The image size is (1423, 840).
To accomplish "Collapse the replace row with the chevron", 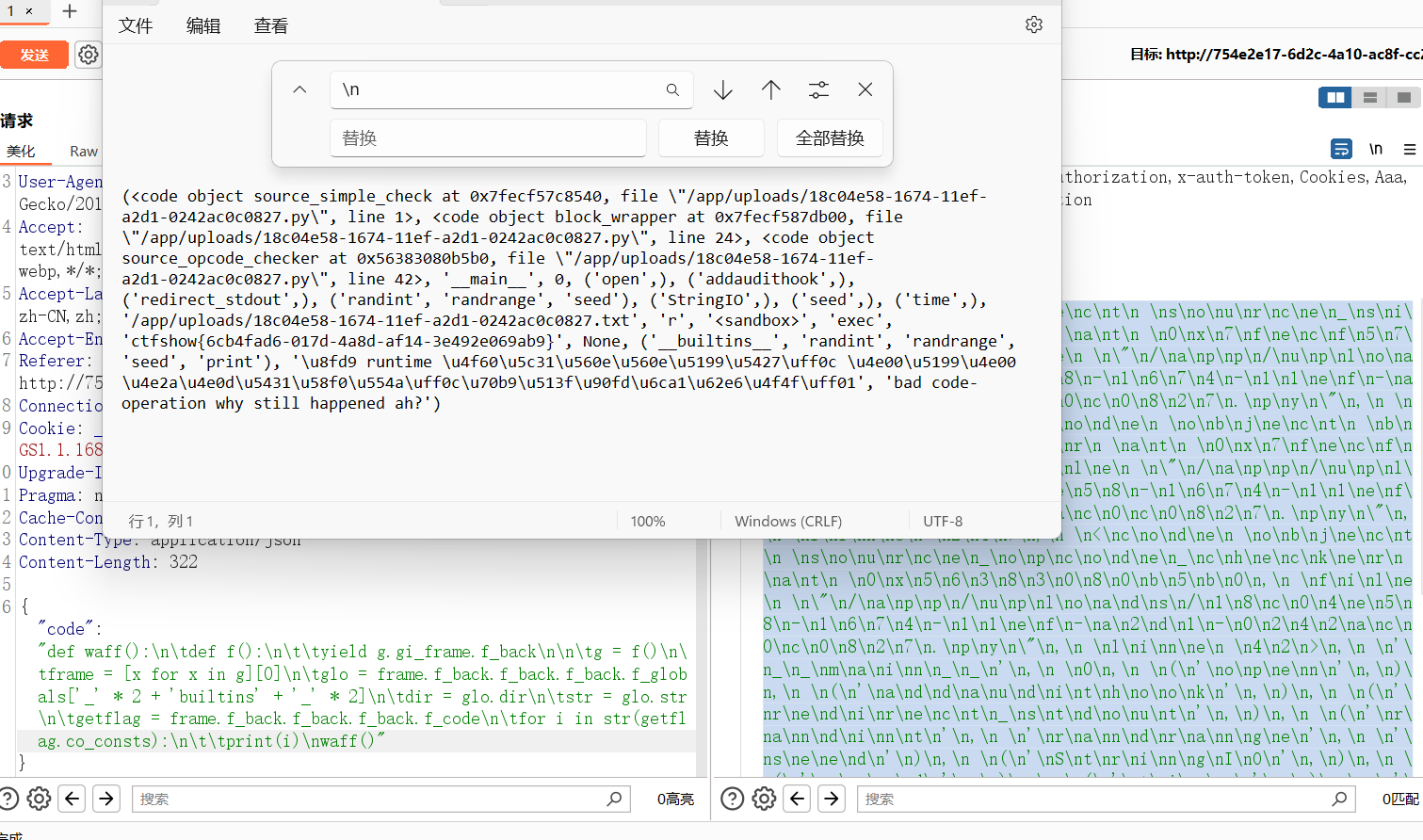I will [299, 89].
